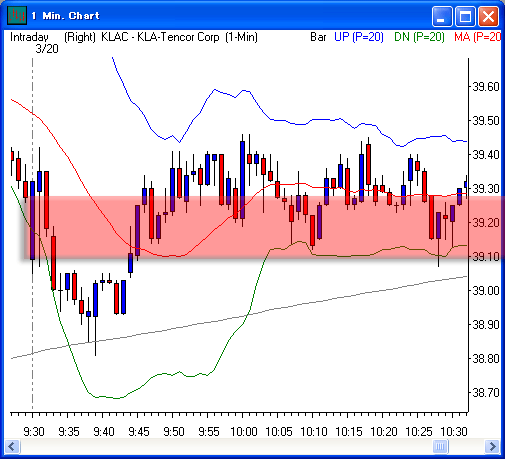
Task: Click the 9:50 time axis label
Action: (174, 432)
